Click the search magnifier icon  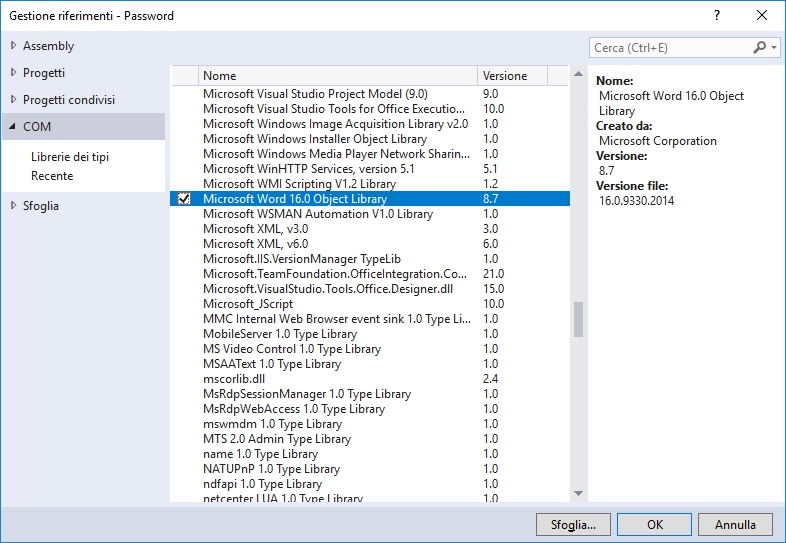click(x=759, y=48)
